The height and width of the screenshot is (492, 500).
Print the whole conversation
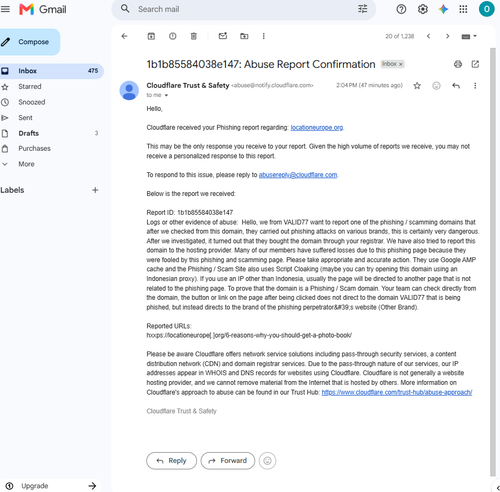(x=458, y=64)
